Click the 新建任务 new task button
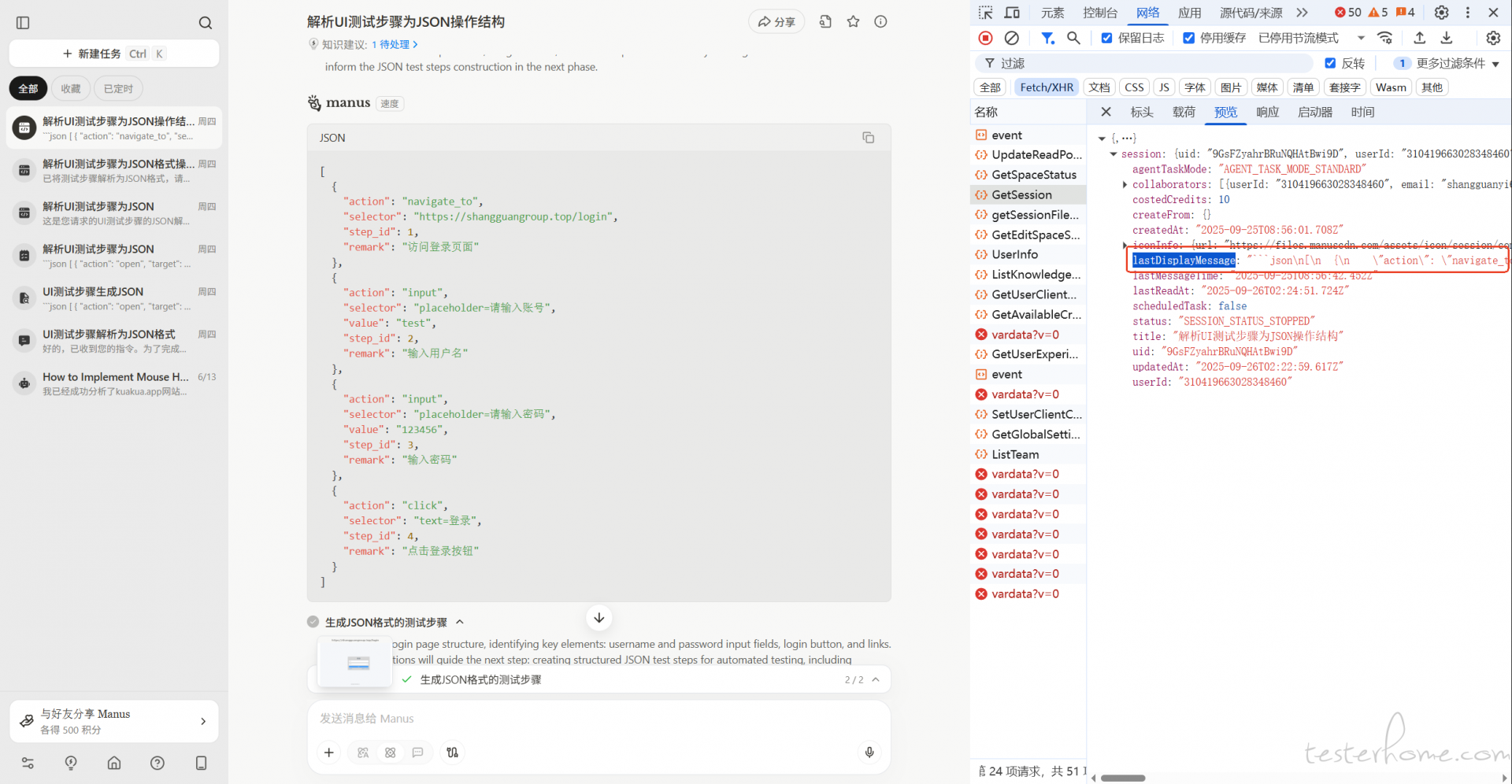This screenshot has width=1512, height=784. tap(114, 54)
